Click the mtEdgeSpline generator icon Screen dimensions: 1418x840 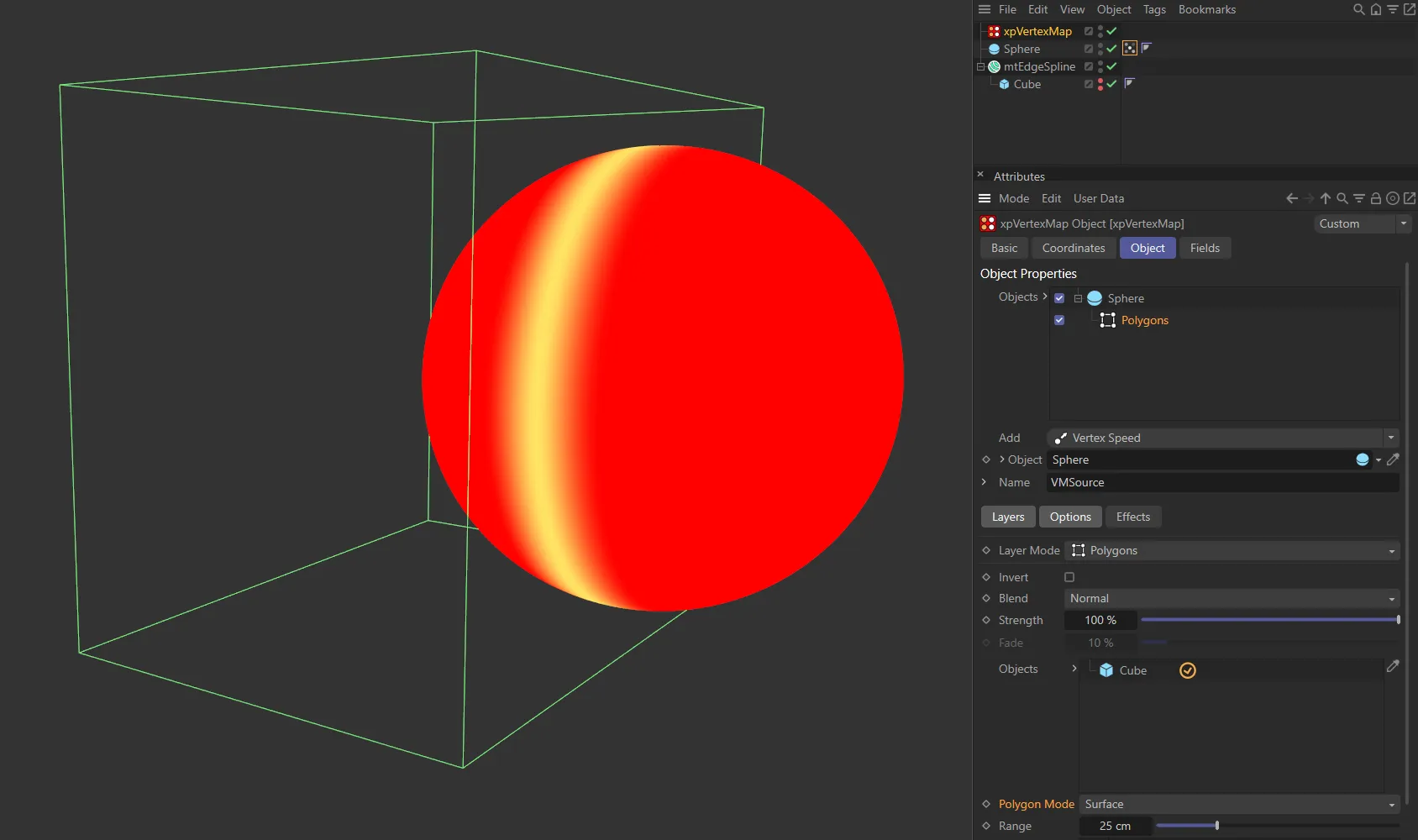(994, 67)
